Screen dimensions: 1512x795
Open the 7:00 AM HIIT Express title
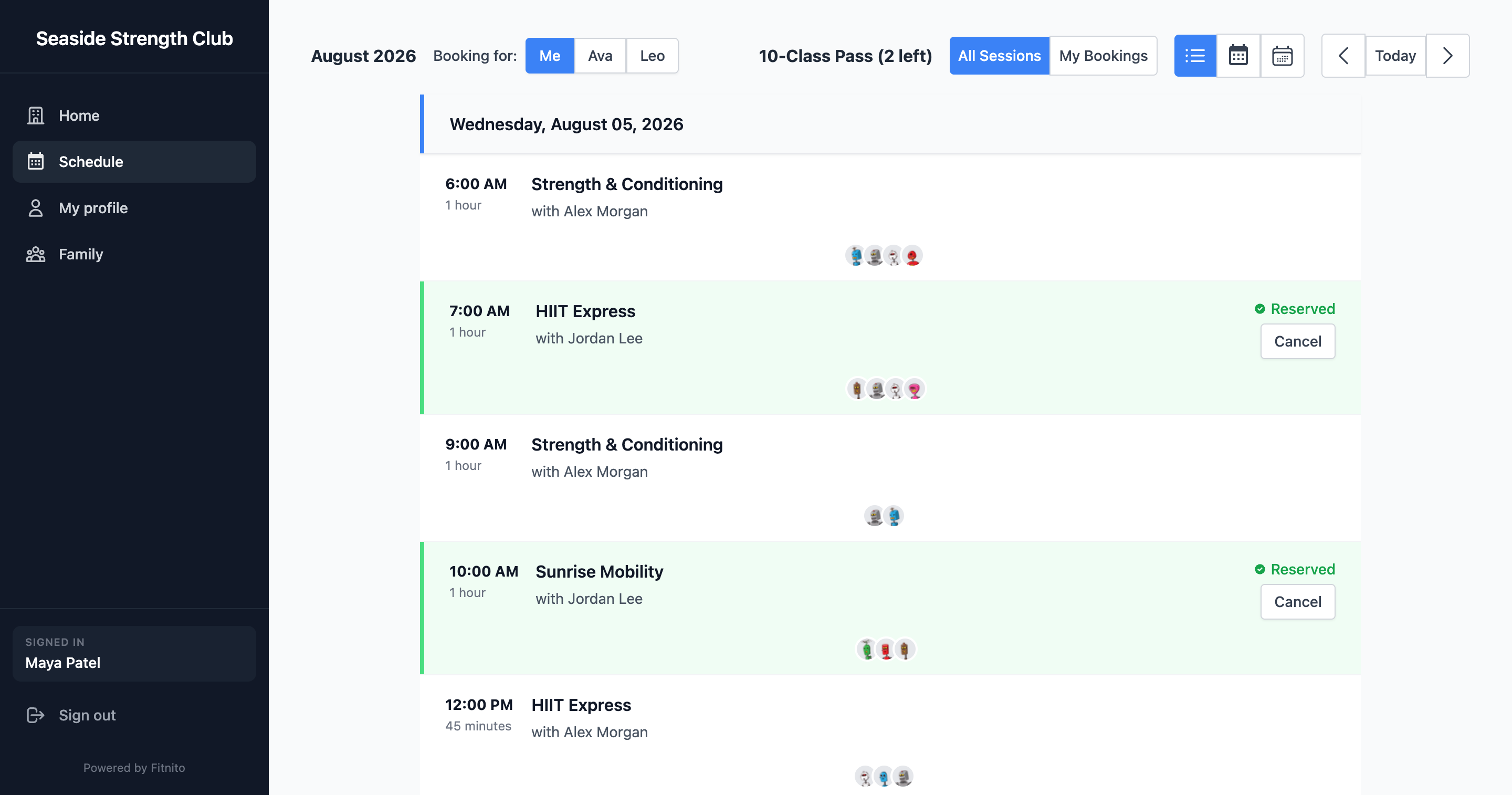pos(585,311)
